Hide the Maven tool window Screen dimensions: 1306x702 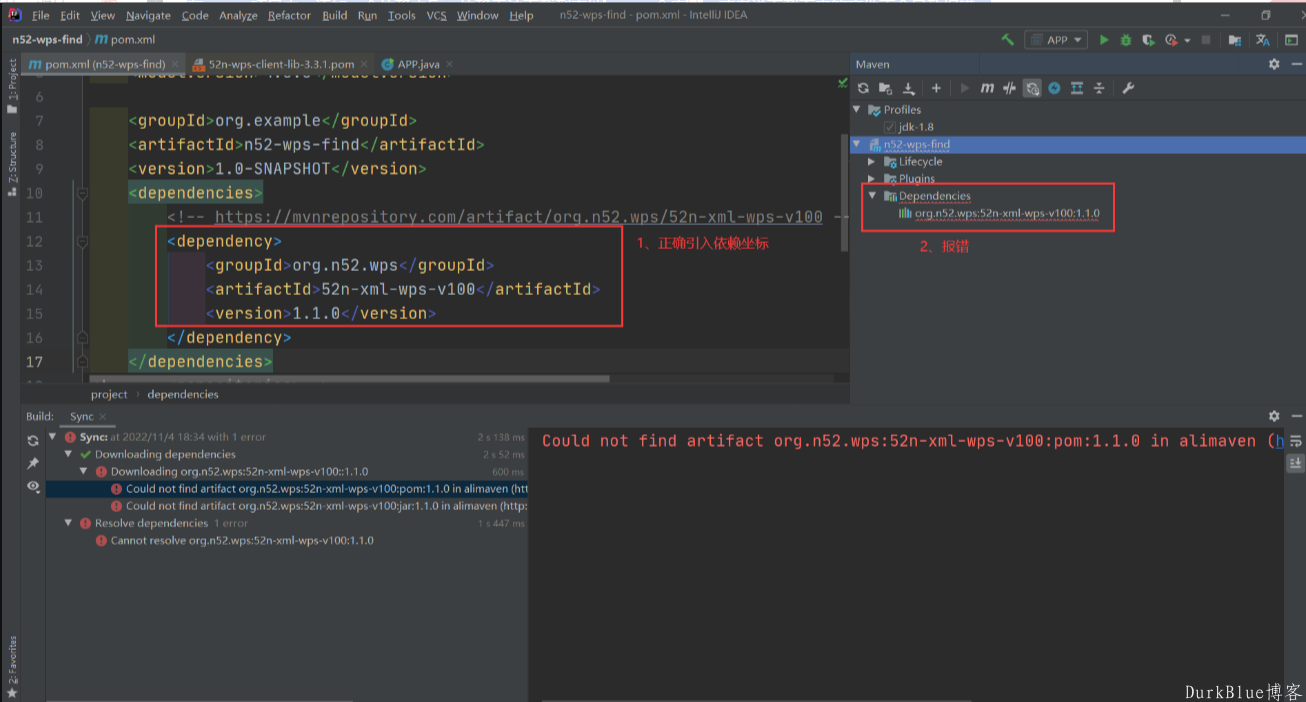1296,64
